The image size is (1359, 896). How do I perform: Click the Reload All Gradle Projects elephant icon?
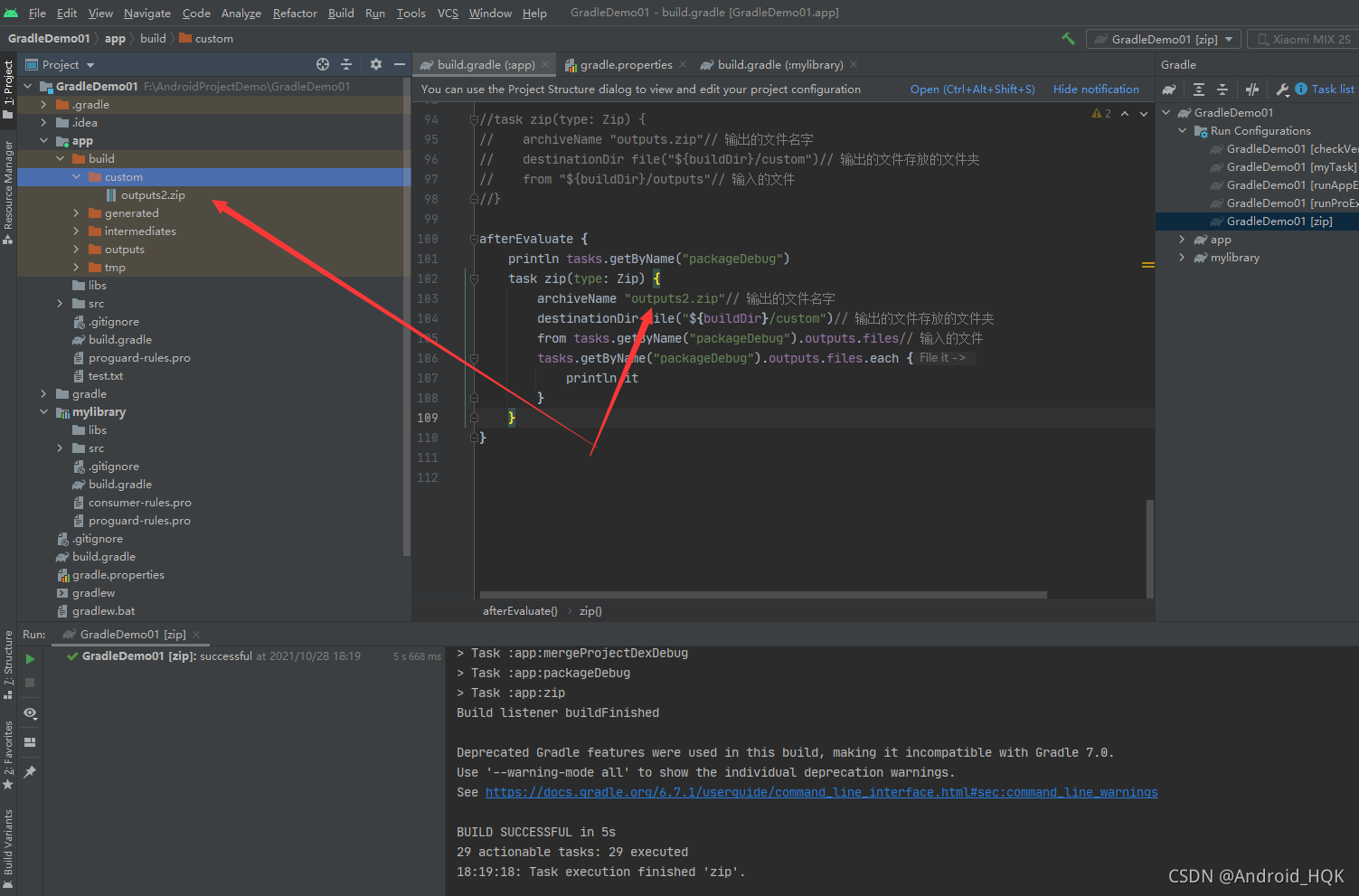pos(1169,90)
